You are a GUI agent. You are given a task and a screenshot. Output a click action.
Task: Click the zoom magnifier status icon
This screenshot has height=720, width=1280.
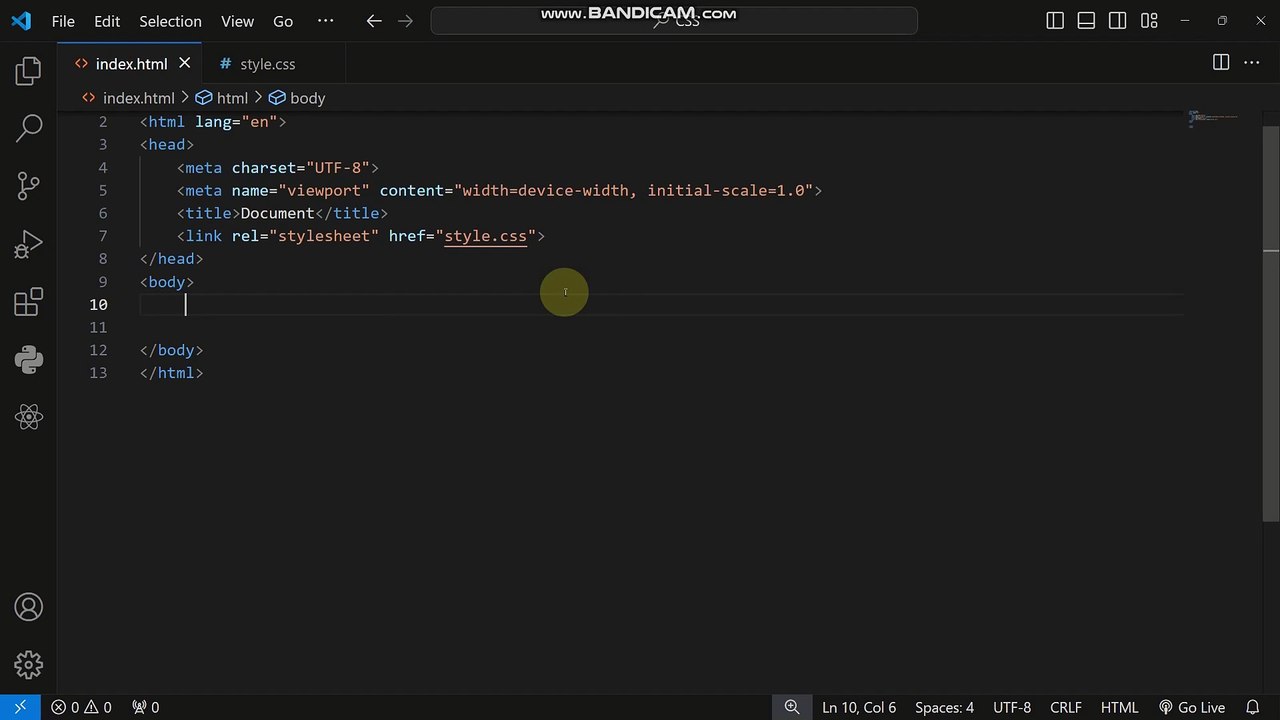tap(792, 707)
